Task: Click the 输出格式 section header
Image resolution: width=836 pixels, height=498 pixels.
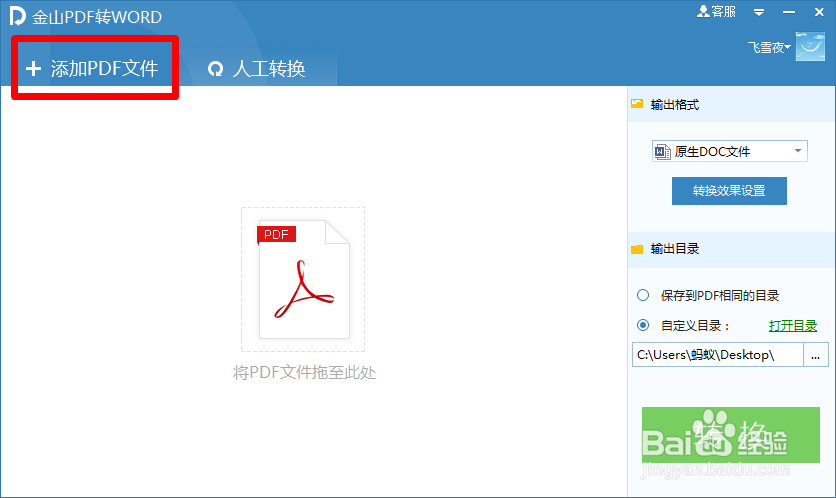Action: click(x=732, y=105)
